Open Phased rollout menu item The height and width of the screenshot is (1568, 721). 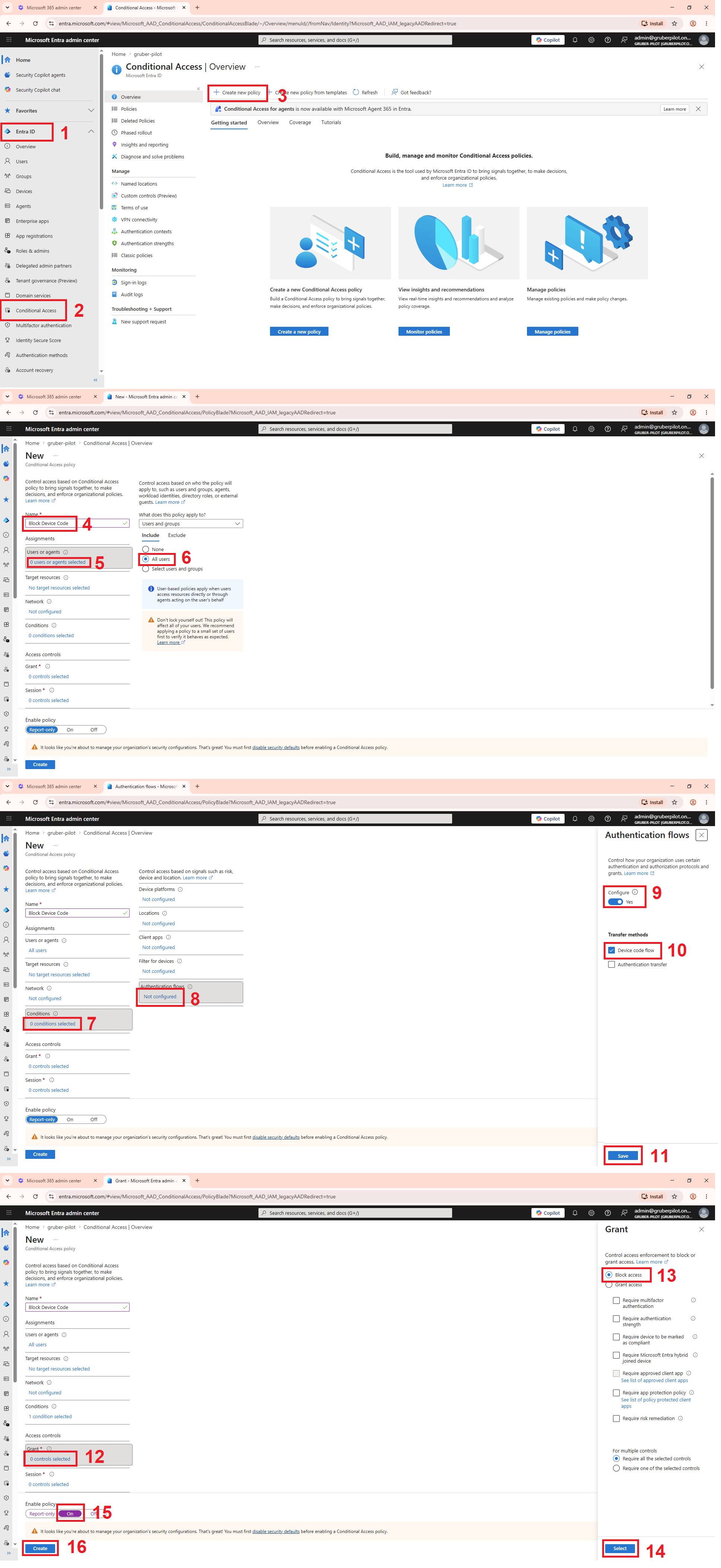(x=136, y=133)
